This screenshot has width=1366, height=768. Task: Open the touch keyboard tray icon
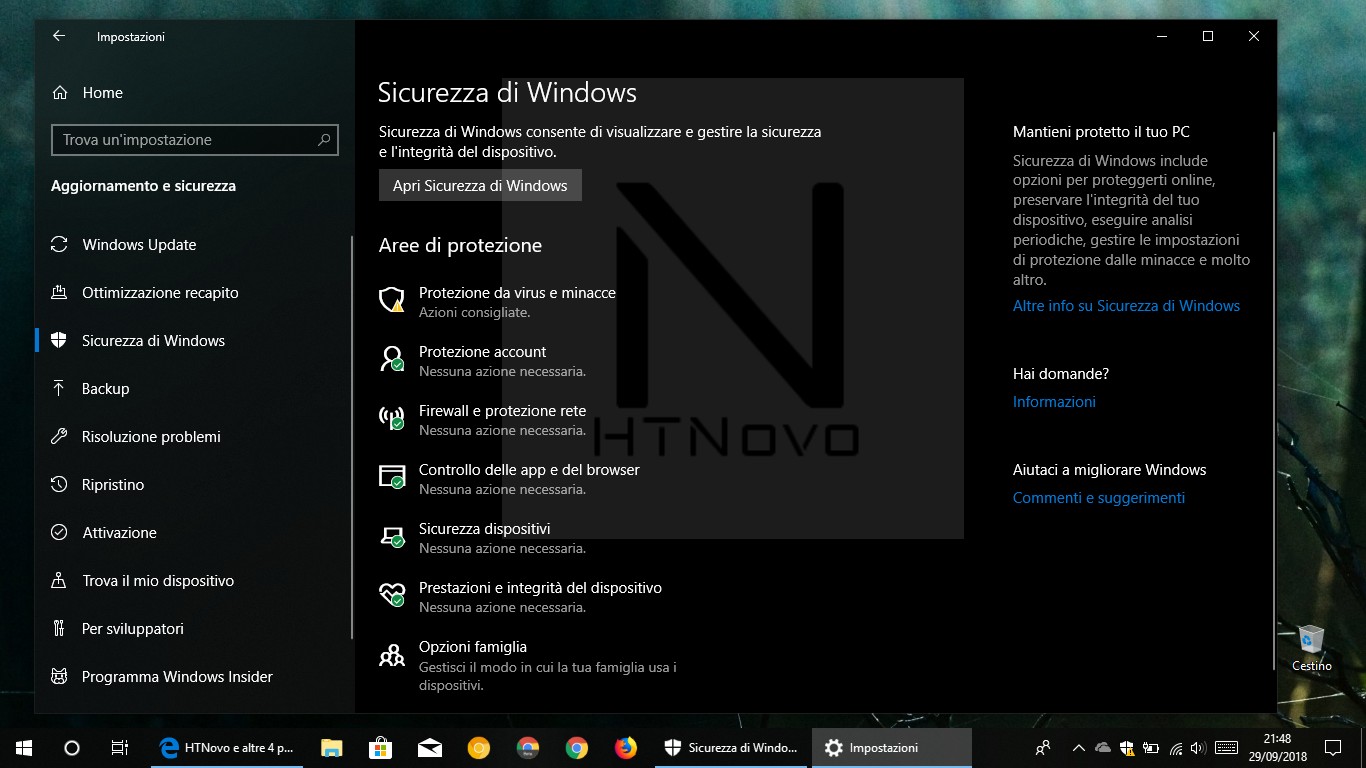click(1226, 747)
